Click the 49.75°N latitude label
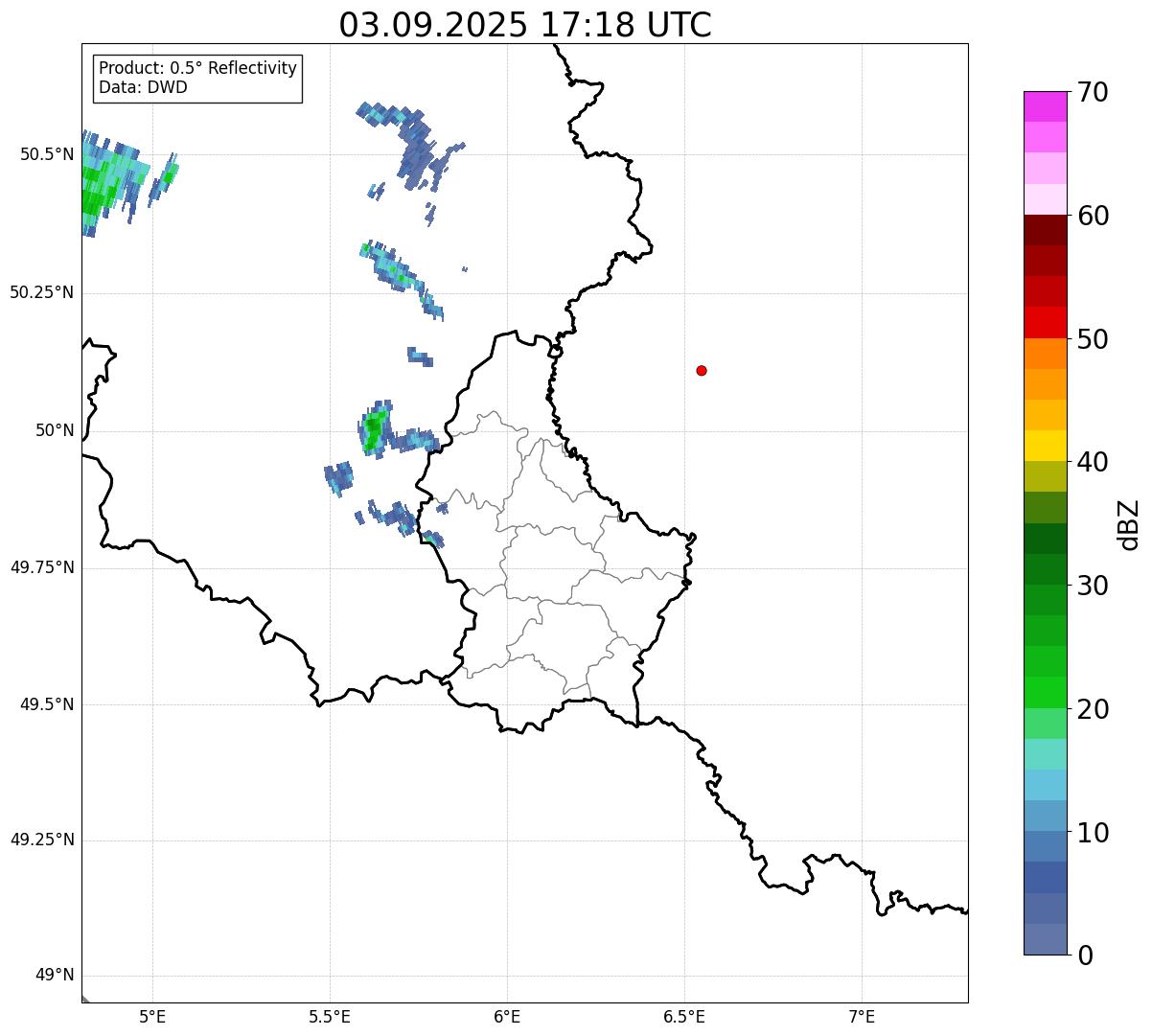Screen dimensions: 1152x1036 [41, 567]
